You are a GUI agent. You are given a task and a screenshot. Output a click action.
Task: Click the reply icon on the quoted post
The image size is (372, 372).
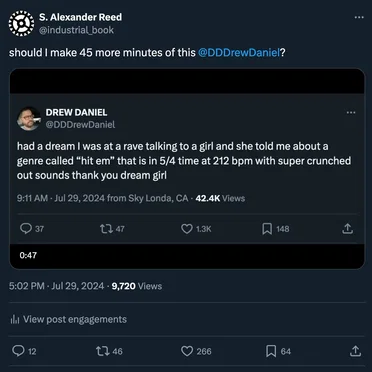25,229
